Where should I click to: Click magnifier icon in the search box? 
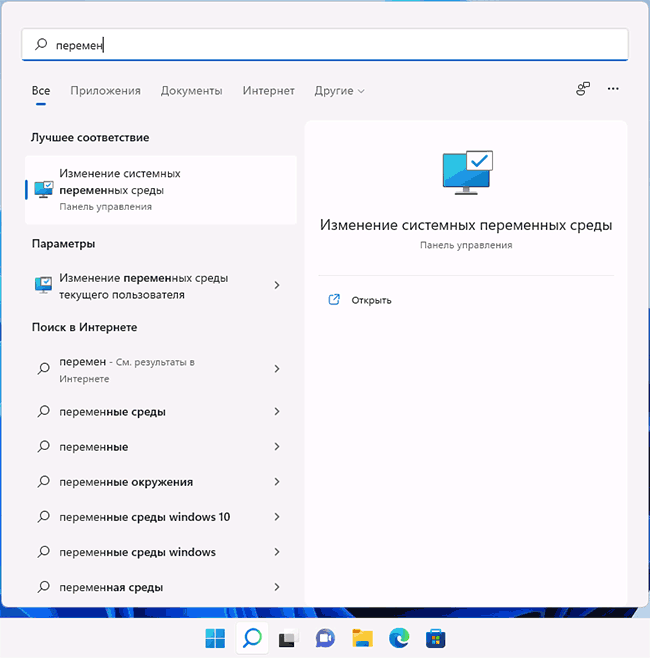[x=41, y=44]
